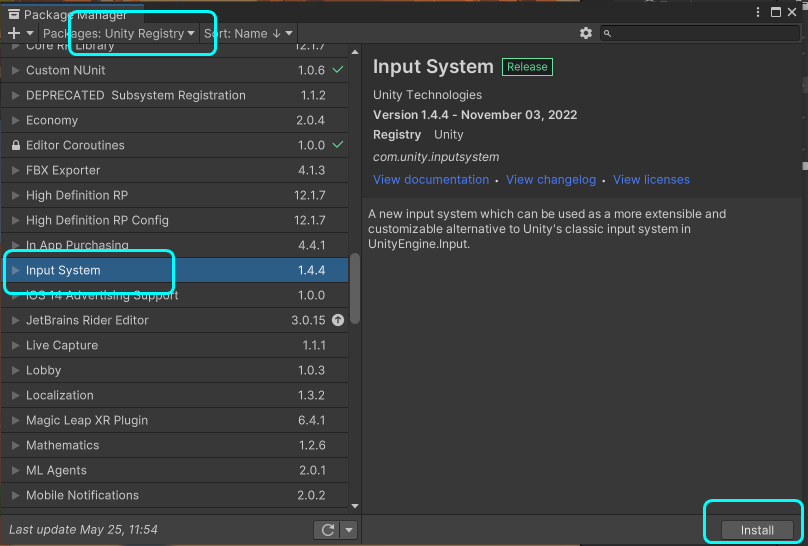The height and width of the screenshot is (546, 808).
Task: Select the JetBrains Rider Editor package
Action: [175, 320]
